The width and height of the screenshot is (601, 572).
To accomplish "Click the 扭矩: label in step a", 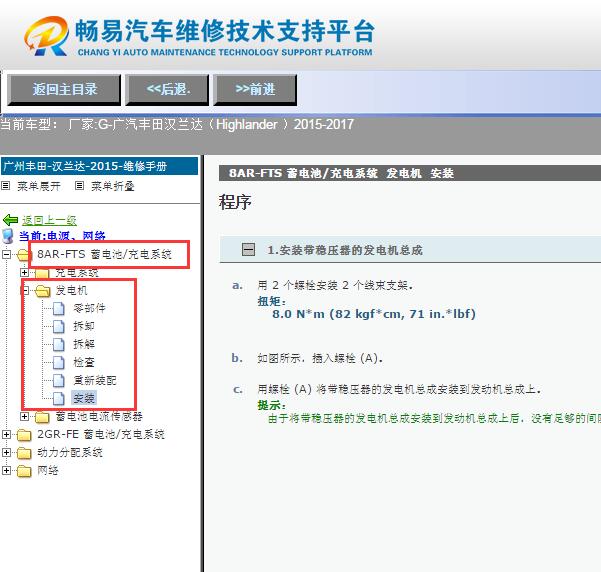I will pos(272,301).
